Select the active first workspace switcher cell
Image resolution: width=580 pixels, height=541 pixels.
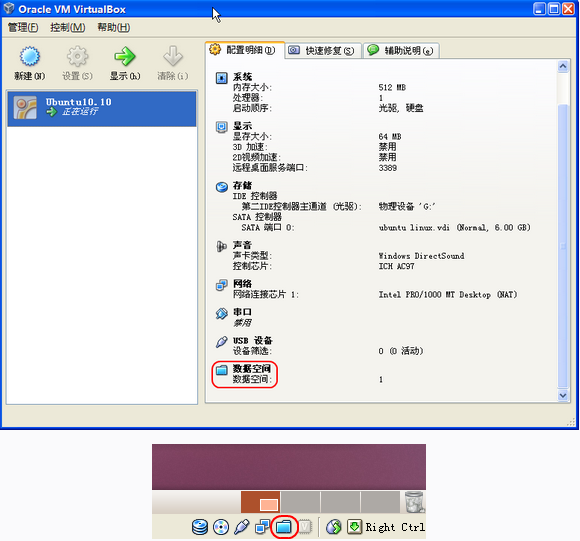pos(261,502)
